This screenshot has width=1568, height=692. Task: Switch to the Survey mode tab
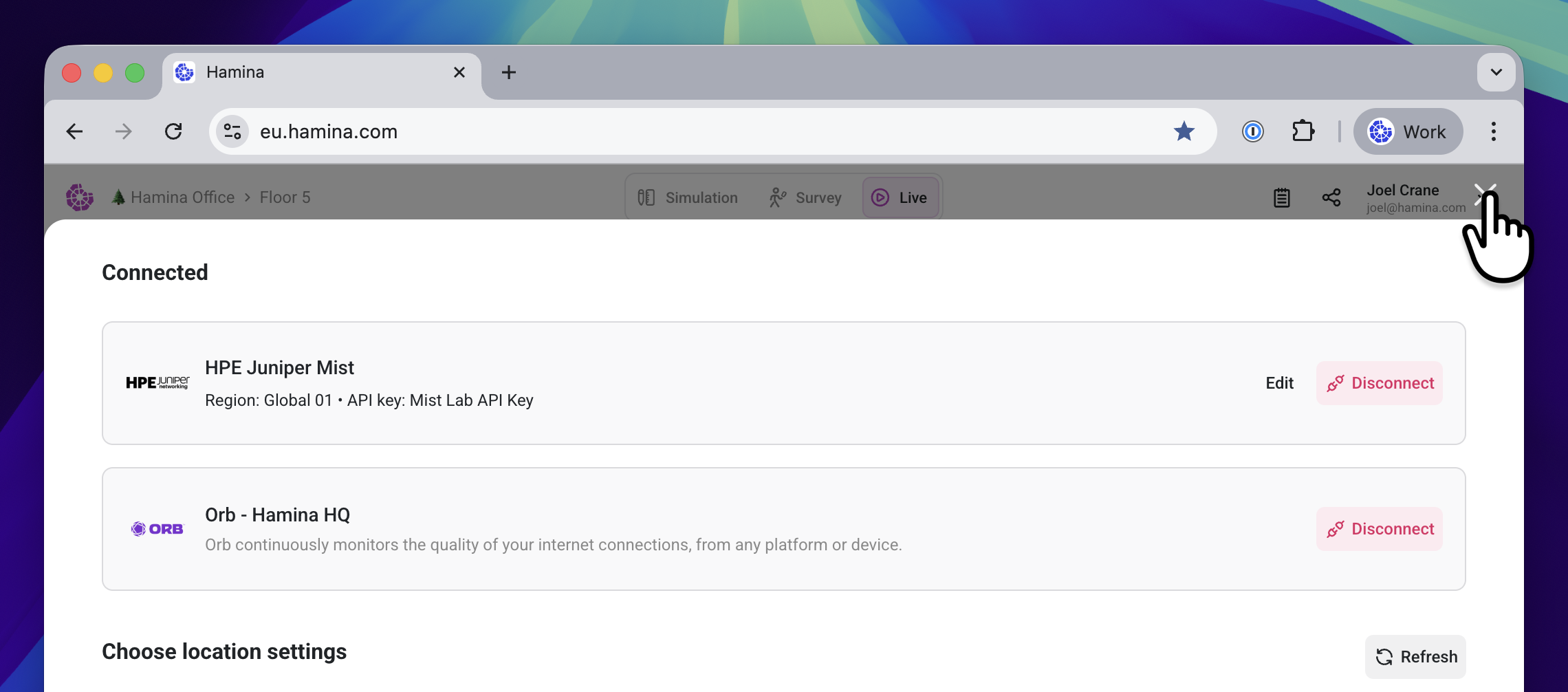coord(805,197)
